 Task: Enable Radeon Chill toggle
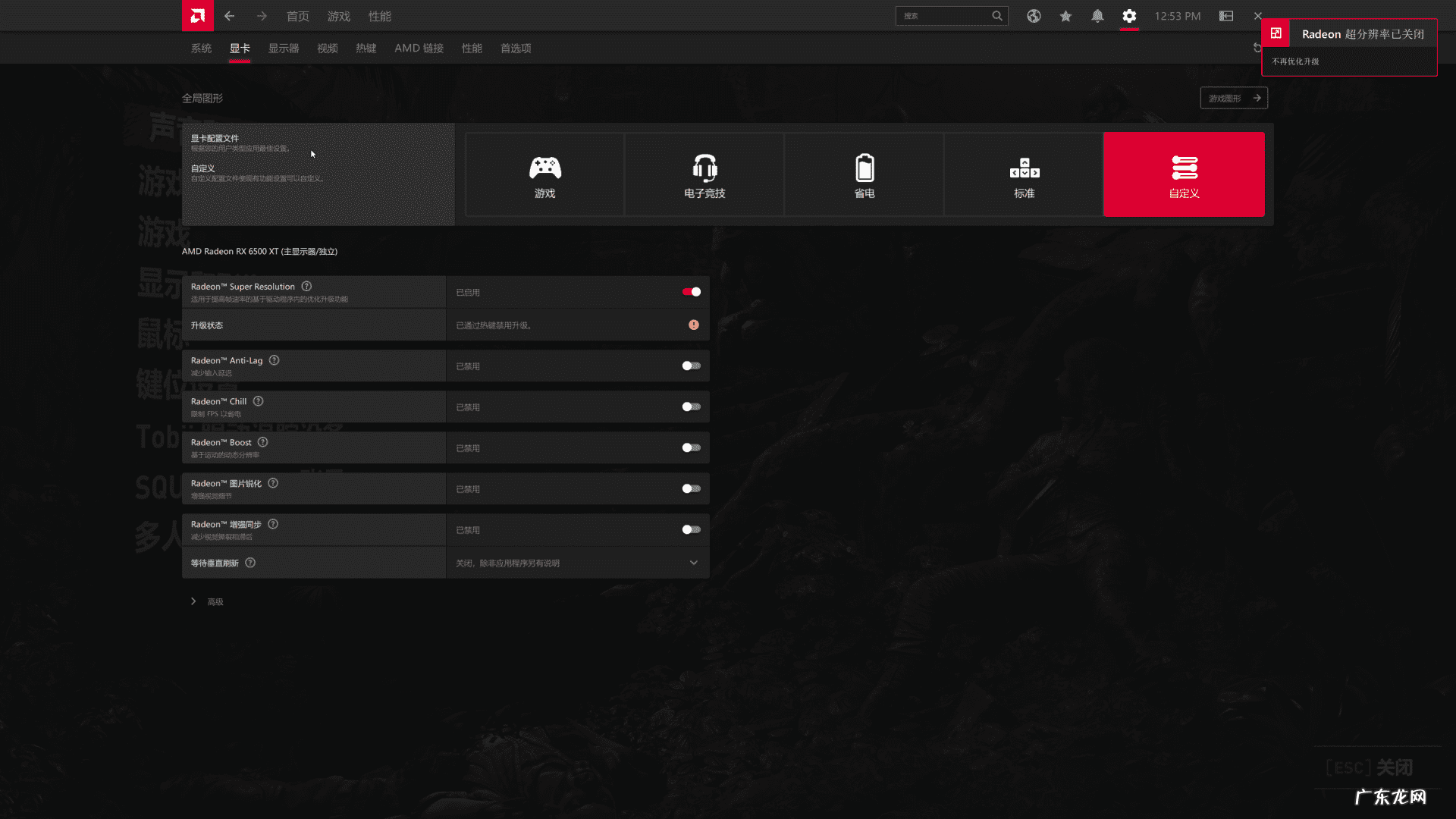click(691, 407)
